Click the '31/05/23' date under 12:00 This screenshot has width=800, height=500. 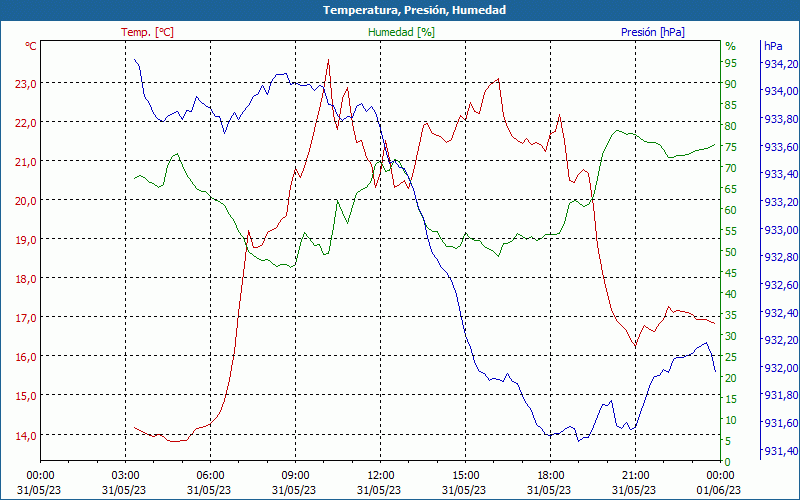tap(379, 490)
